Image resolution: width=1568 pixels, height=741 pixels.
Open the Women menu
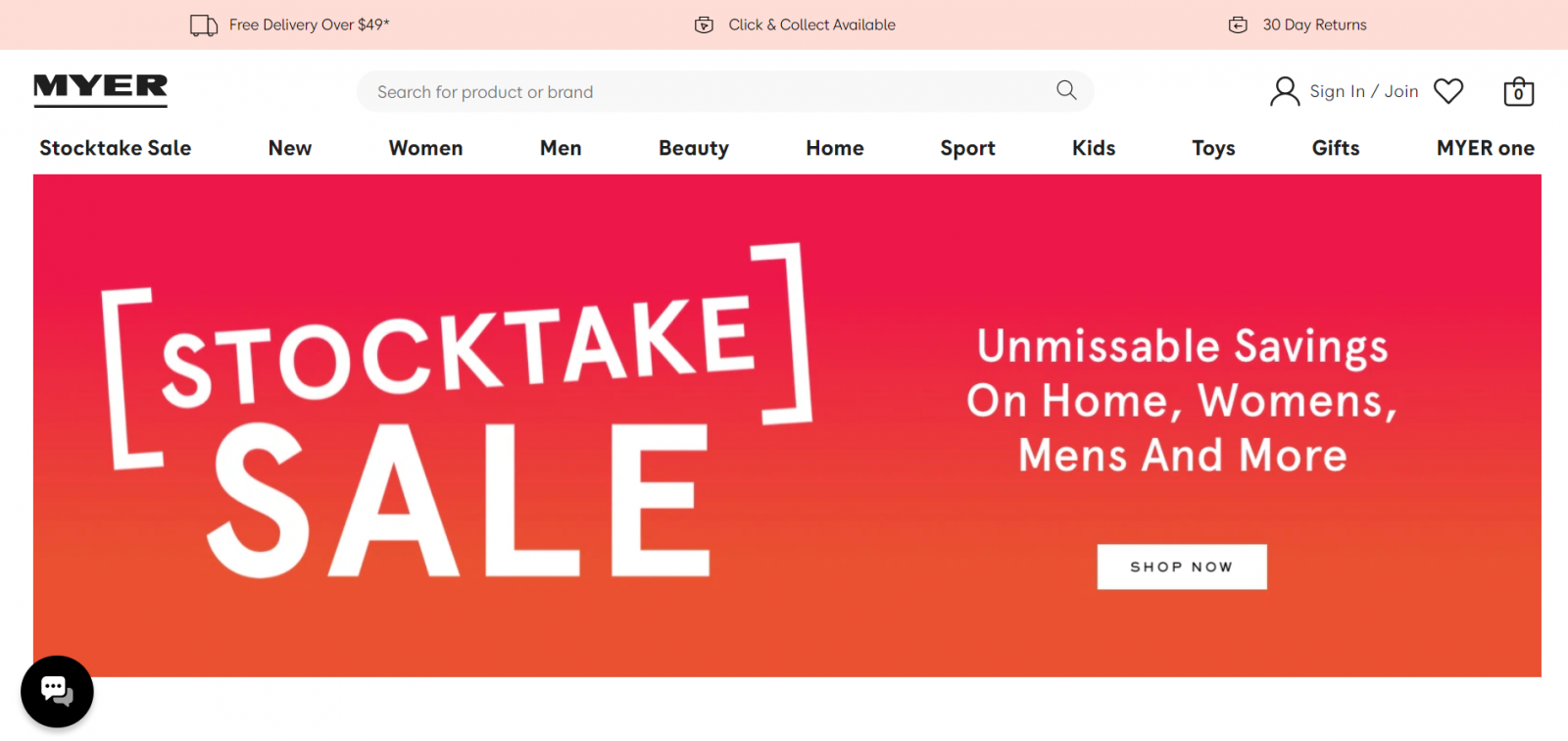pos(425,148)
